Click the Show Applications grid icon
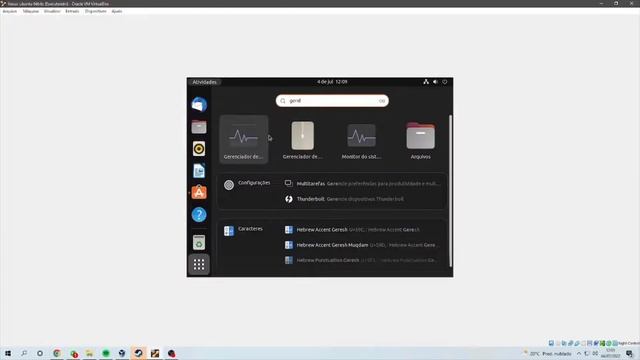The image size is (640, 360). click(x=199, y=264)
